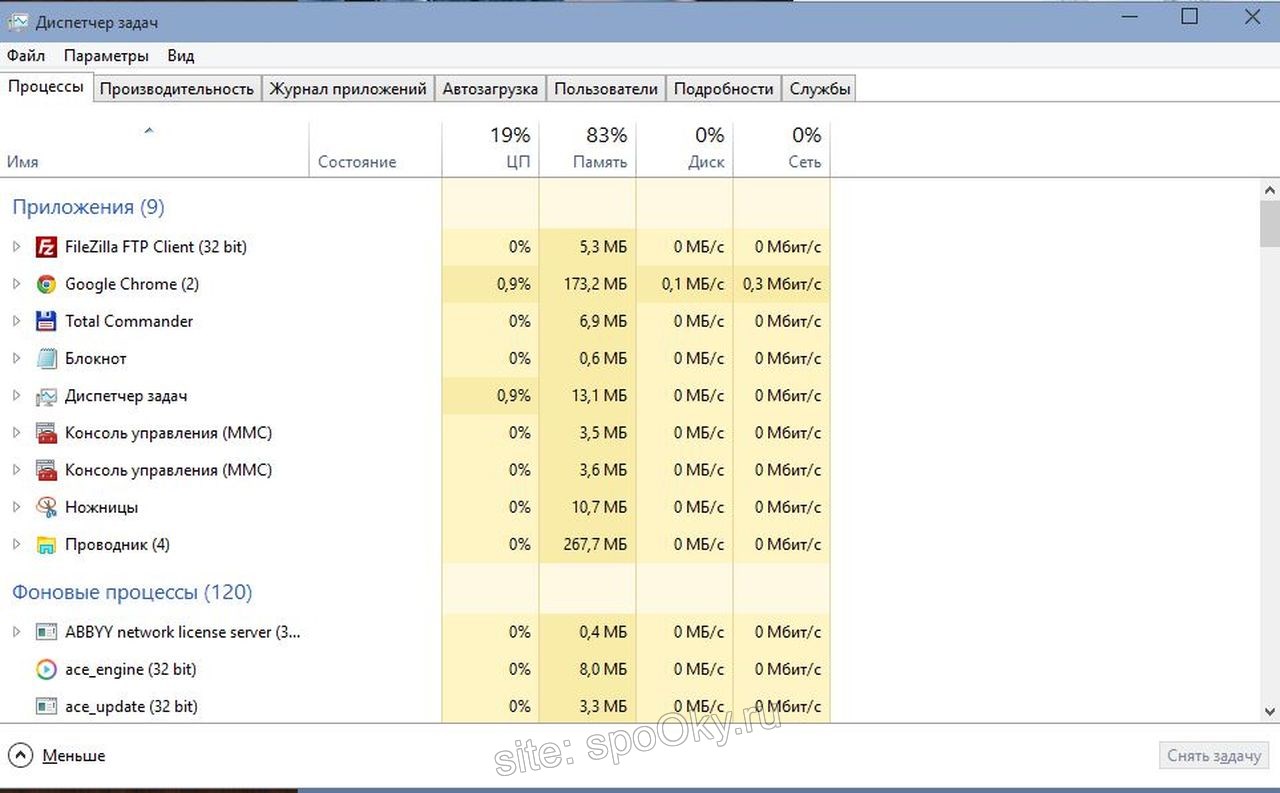Select the Блокнот notepad icon
The height and width of the screenshot is (793, 1280).
(46, 358)
